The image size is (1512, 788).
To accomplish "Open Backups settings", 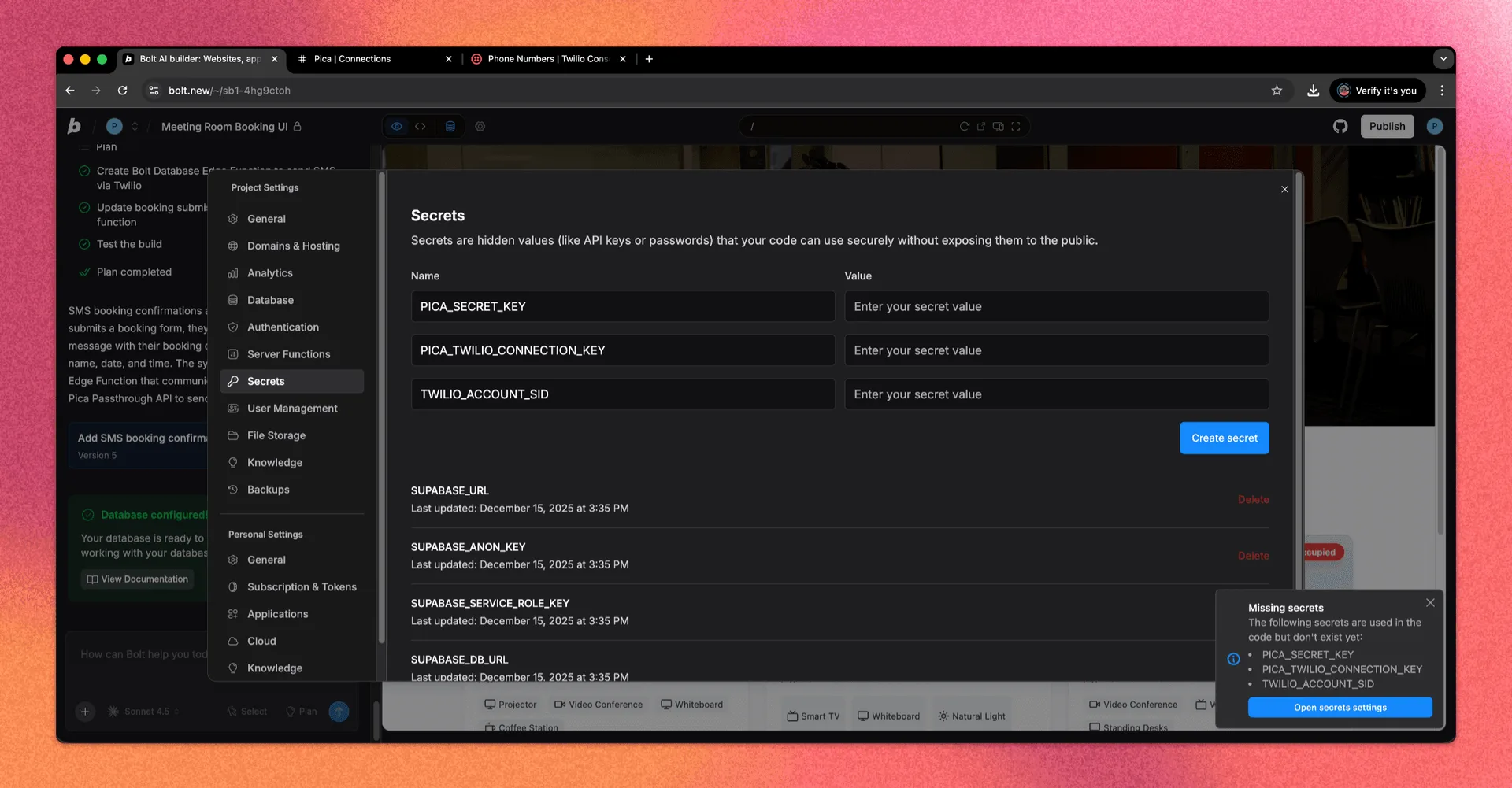I will (291, 490).
